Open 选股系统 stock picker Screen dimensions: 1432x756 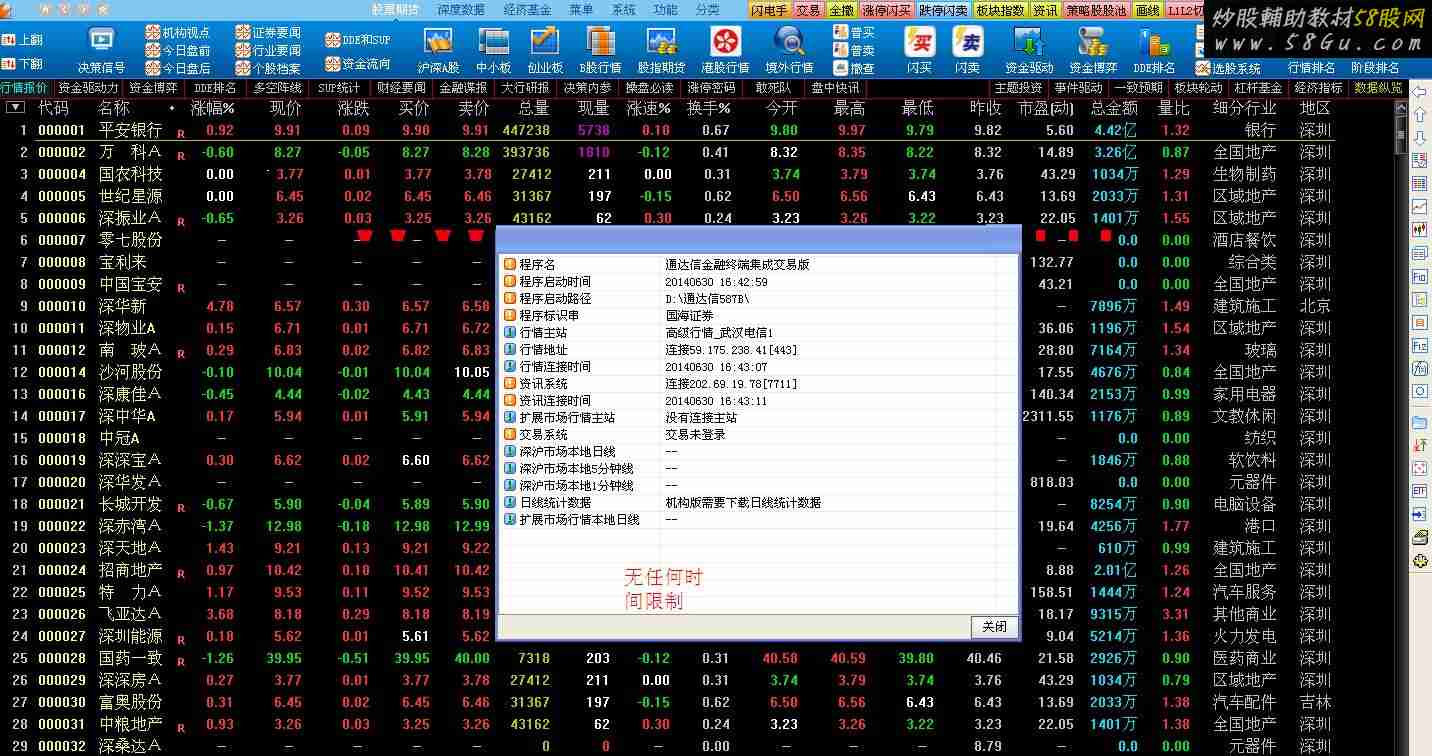coord(1226,68)
